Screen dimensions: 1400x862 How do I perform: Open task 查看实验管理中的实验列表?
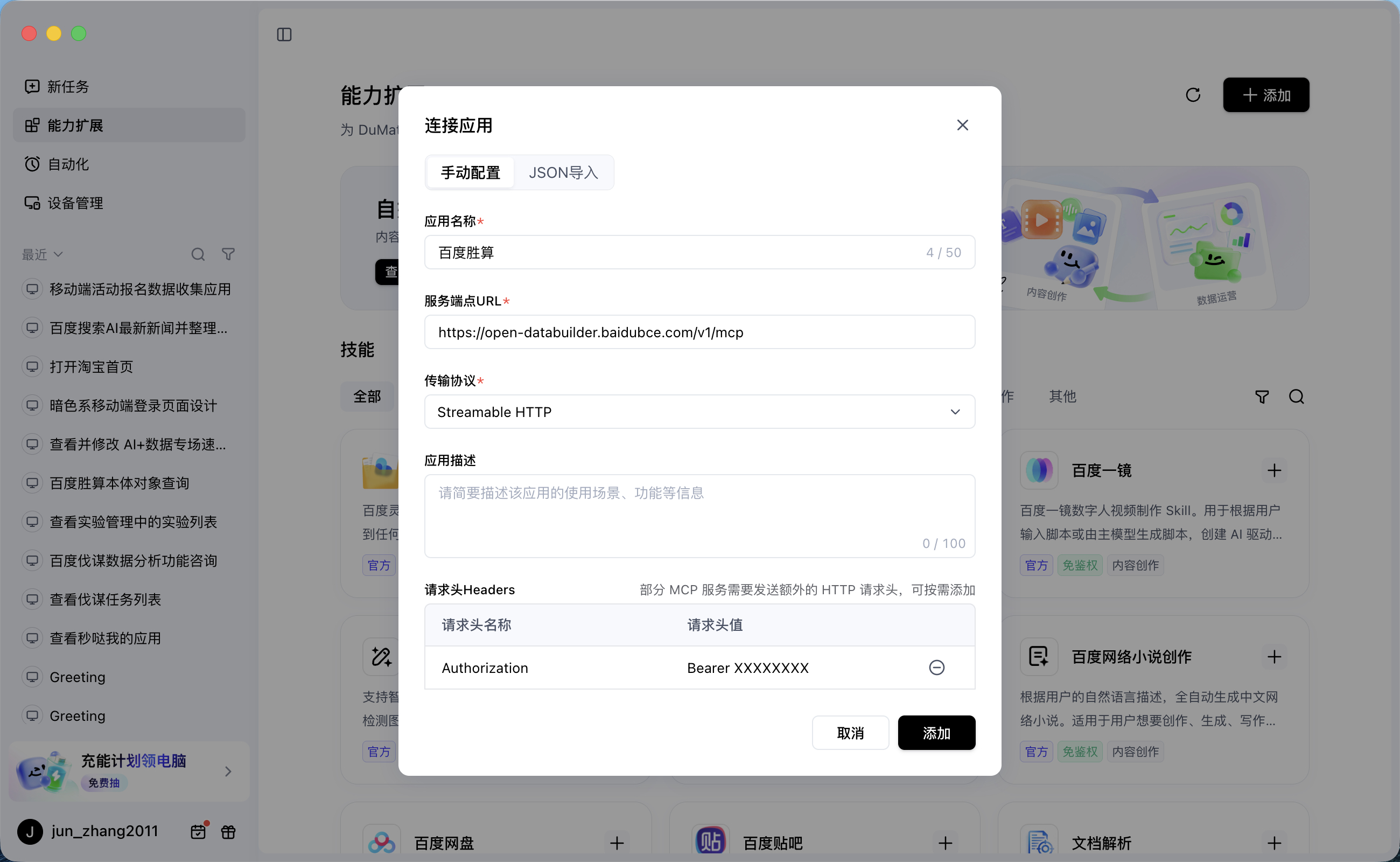pyautogui.click(x=129, y=522)
